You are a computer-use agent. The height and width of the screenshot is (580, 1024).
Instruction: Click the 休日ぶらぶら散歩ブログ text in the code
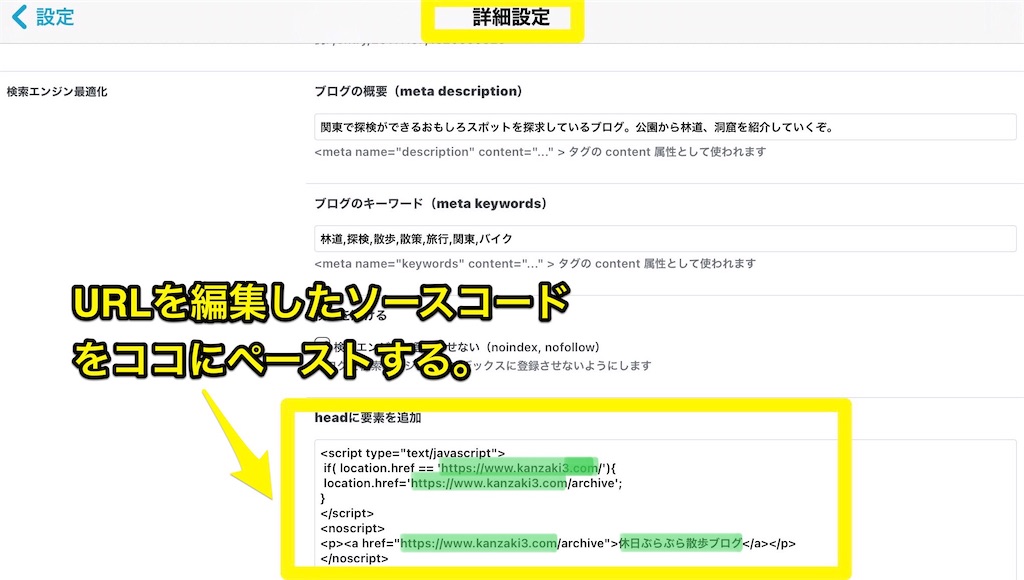coord(680,543)
